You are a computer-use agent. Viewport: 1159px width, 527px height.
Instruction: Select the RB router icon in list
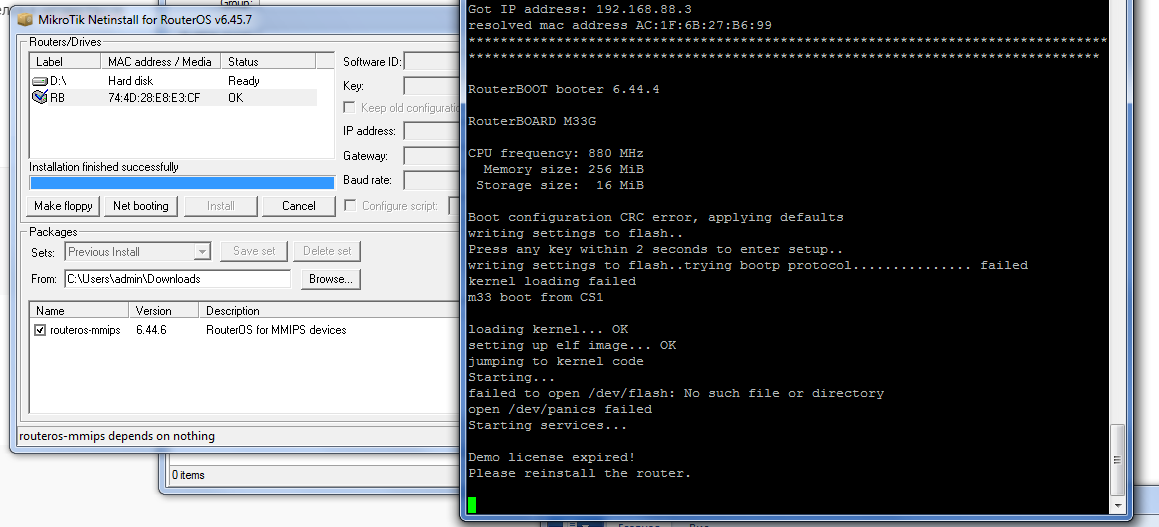pos(40,98)
